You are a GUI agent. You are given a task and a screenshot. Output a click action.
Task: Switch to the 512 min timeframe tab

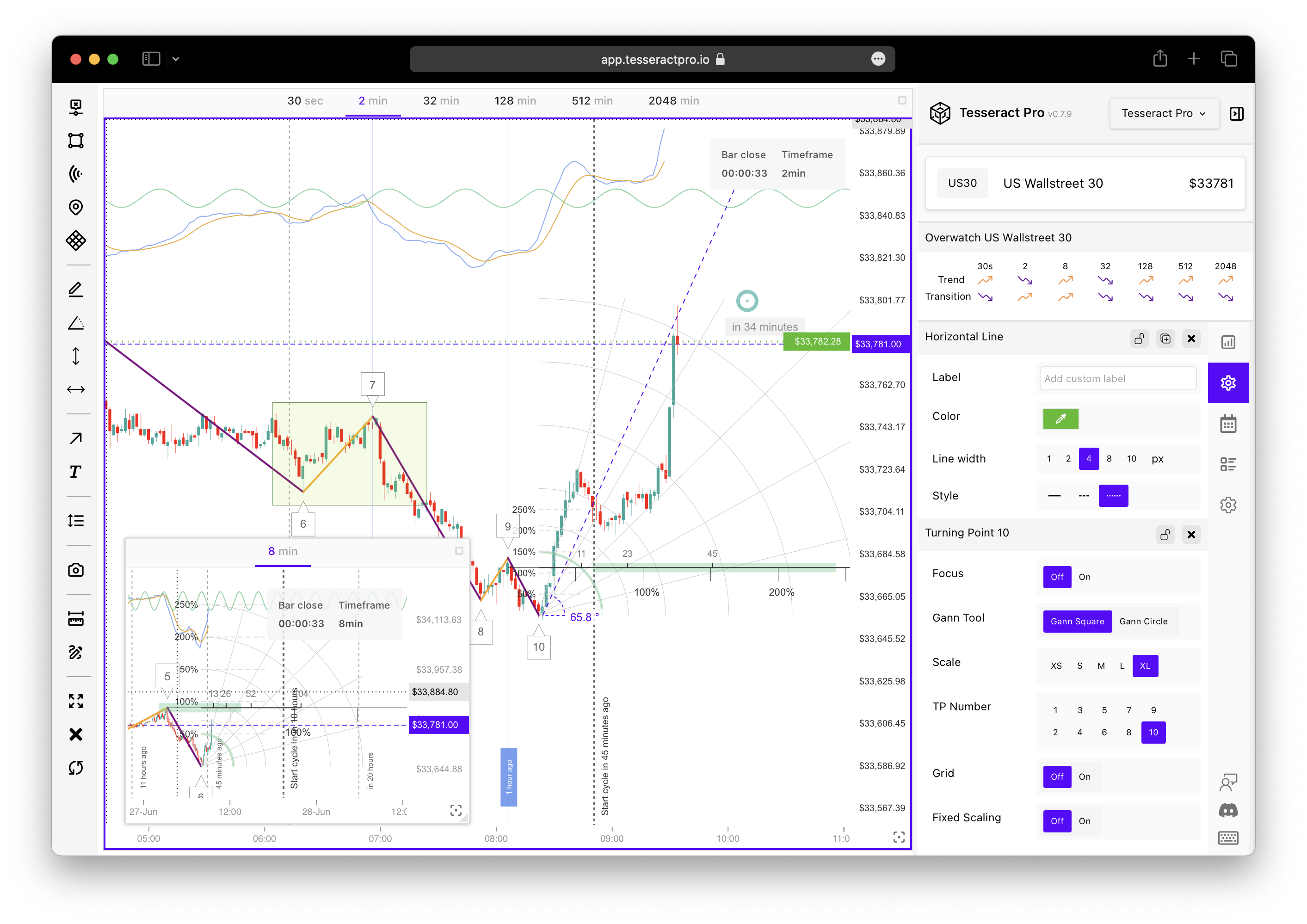tap(592, 101)
